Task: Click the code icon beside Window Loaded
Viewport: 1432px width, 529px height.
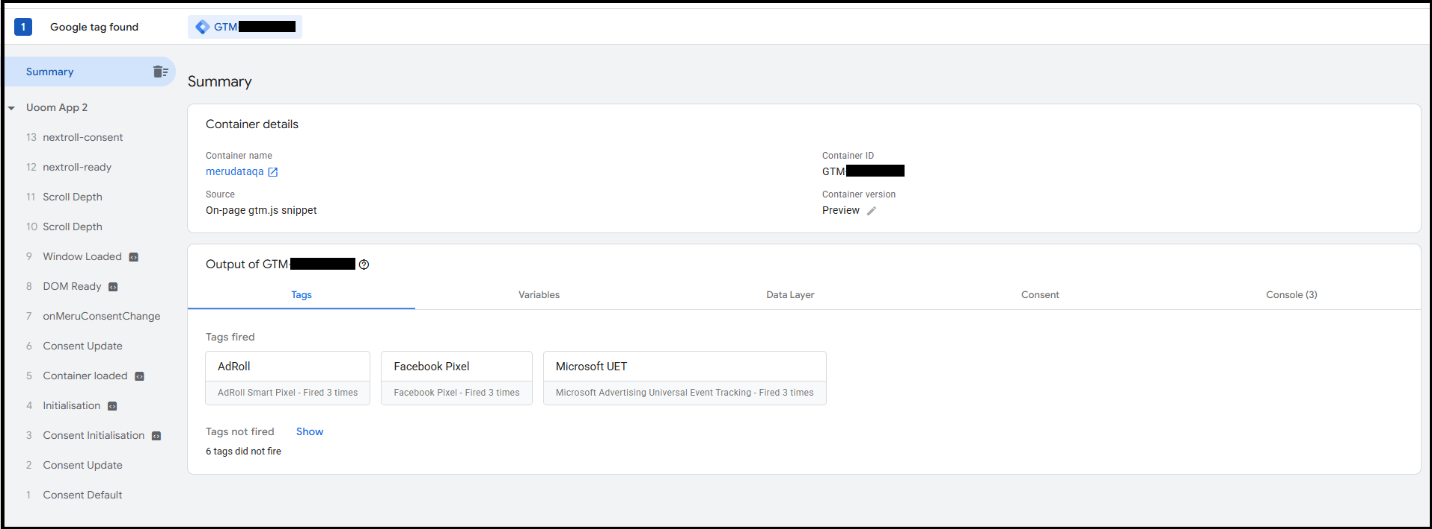Action: 133,257
